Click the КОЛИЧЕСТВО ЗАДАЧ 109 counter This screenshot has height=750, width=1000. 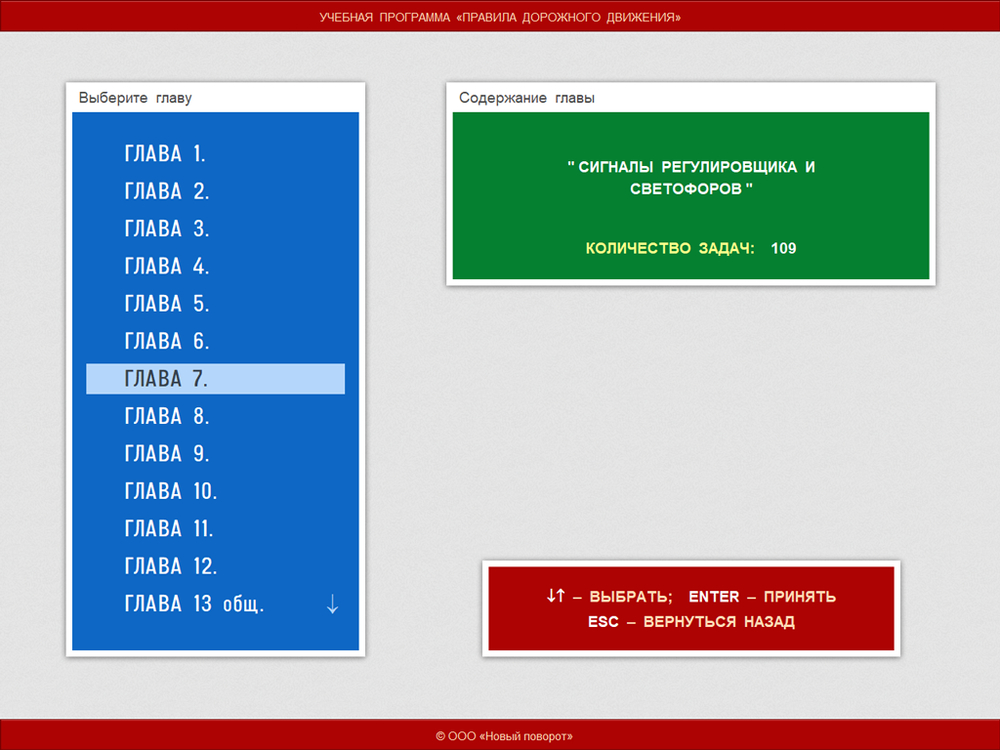point(691,248)
